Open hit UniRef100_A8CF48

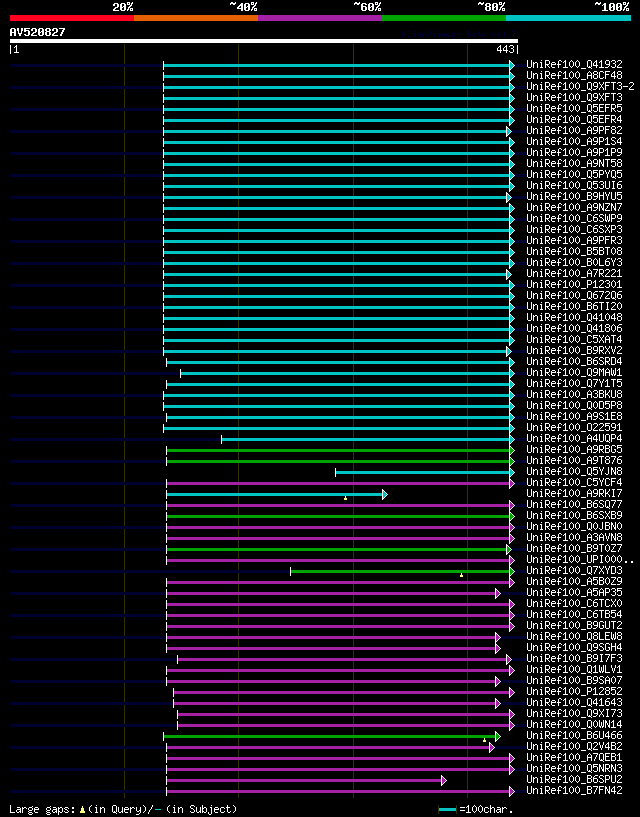click(574, 76)
